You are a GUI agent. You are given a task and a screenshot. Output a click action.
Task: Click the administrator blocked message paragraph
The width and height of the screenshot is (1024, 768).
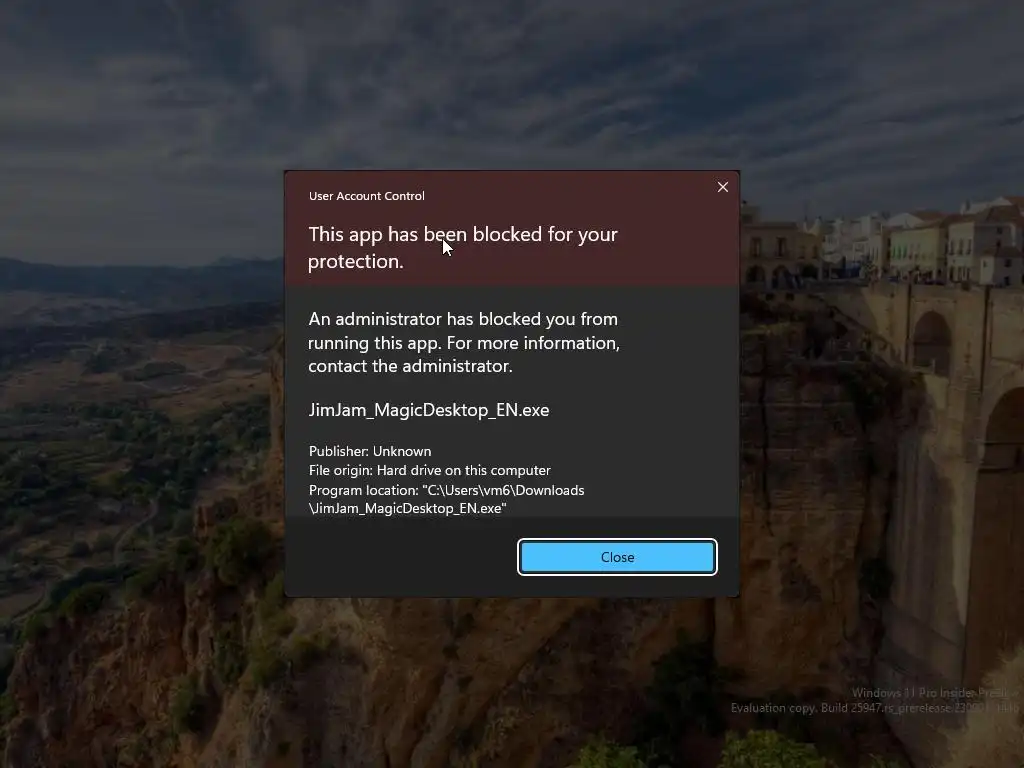coord(464,342)
